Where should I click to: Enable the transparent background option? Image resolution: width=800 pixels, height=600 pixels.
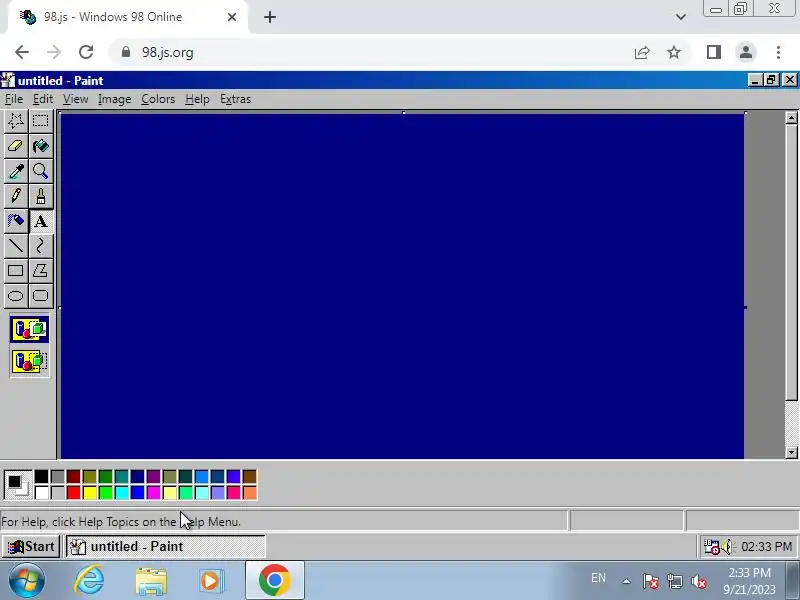coord(30,361)
